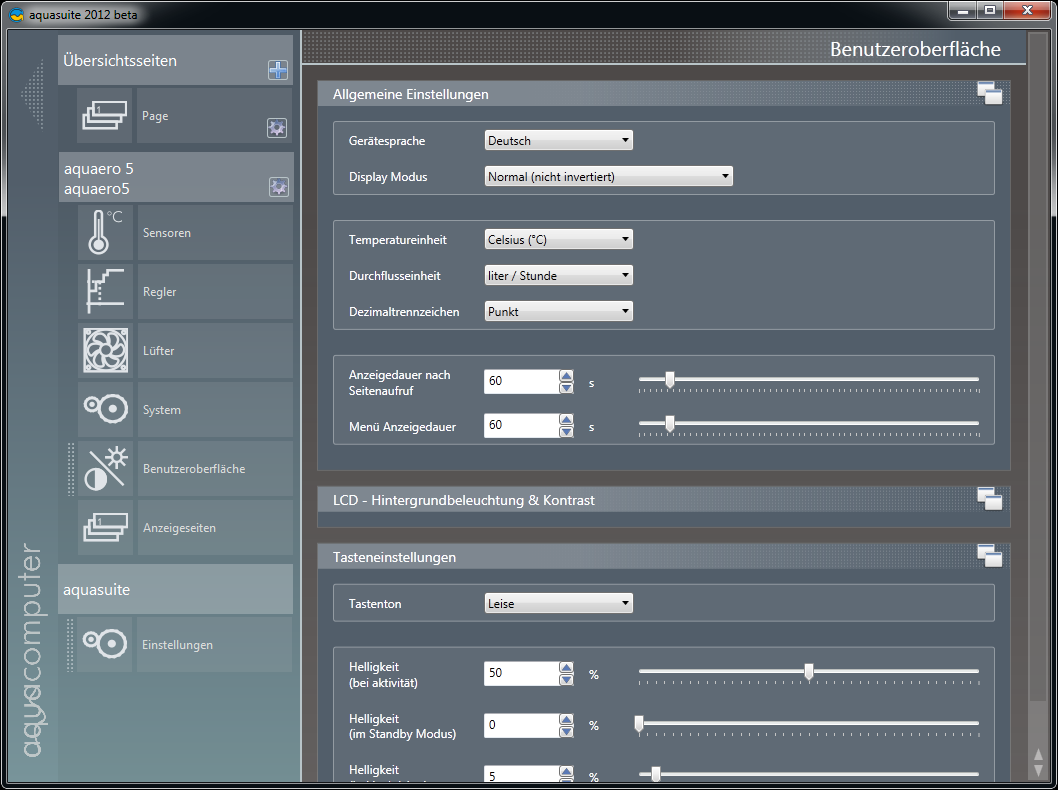
Task: Click Helligkeit bei aktivität slider handle
Action: pyautogui.click(x=808, y=671)
